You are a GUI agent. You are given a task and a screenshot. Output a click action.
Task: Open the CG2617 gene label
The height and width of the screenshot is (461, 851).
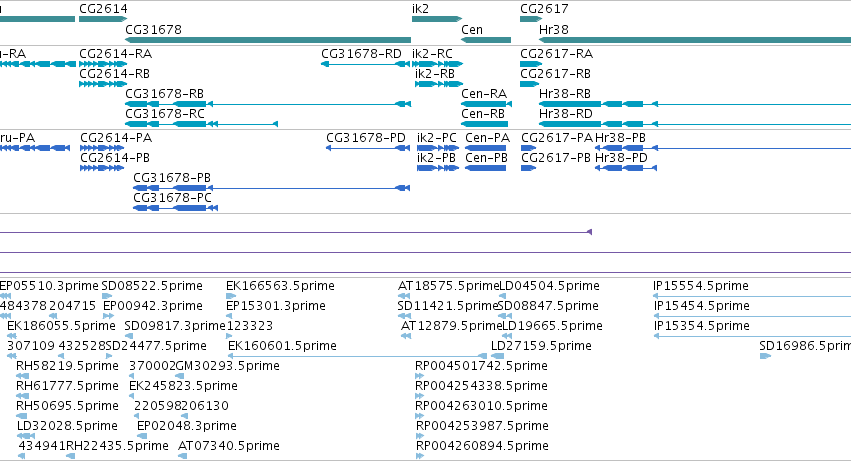(544, 9)
